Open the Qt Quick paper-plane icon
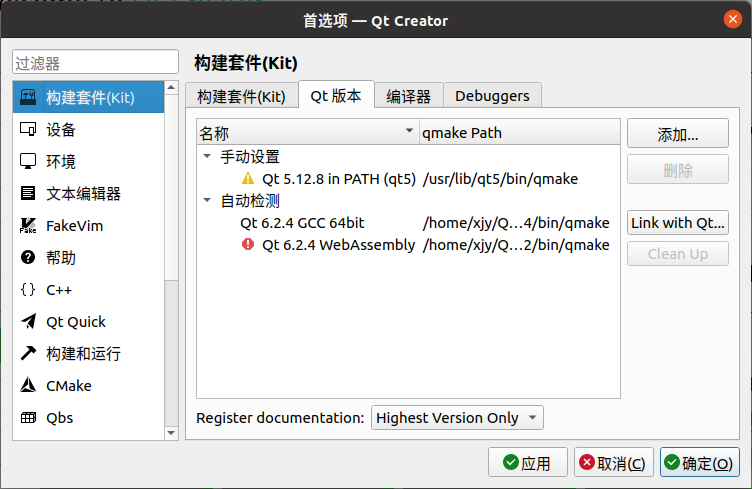Screen dimensions: 752x489 pos(28,321)
